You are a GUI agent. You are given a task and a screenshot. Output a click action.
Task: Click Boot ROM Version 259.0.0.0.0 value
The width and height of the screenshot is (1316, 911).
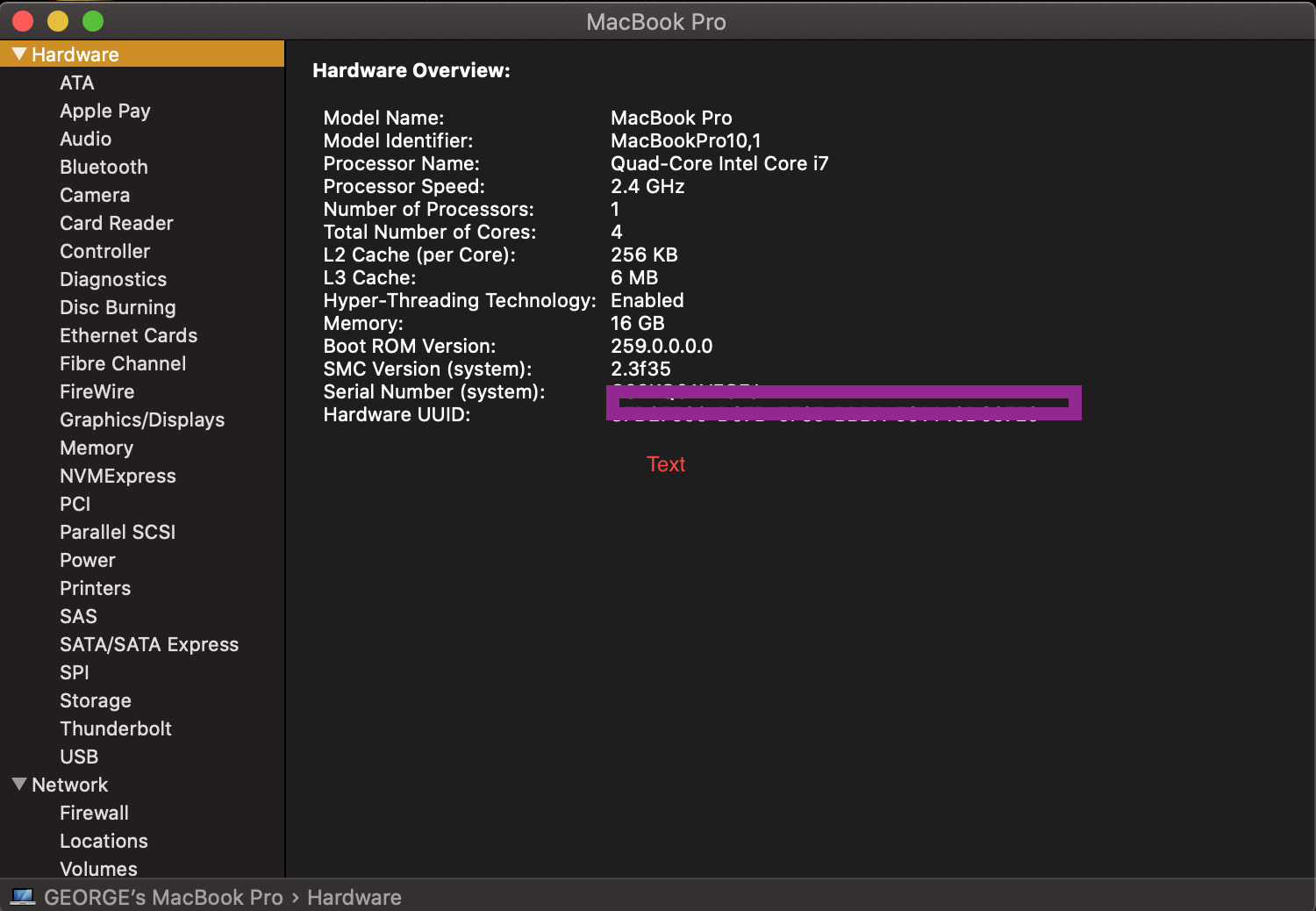tap(662, 346)
